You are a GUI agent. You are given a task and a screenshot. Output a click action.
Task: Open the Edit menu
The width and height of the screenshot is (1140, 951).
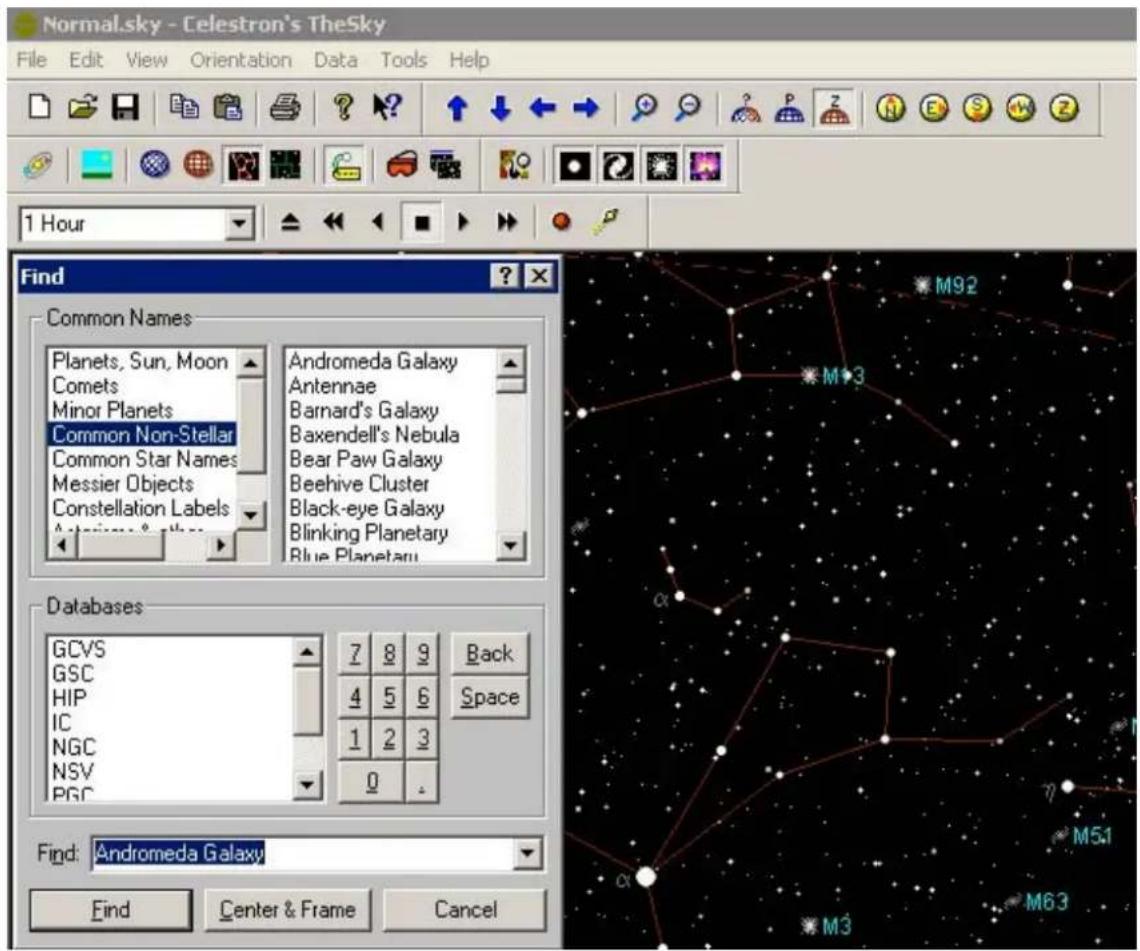click(86, 60)
